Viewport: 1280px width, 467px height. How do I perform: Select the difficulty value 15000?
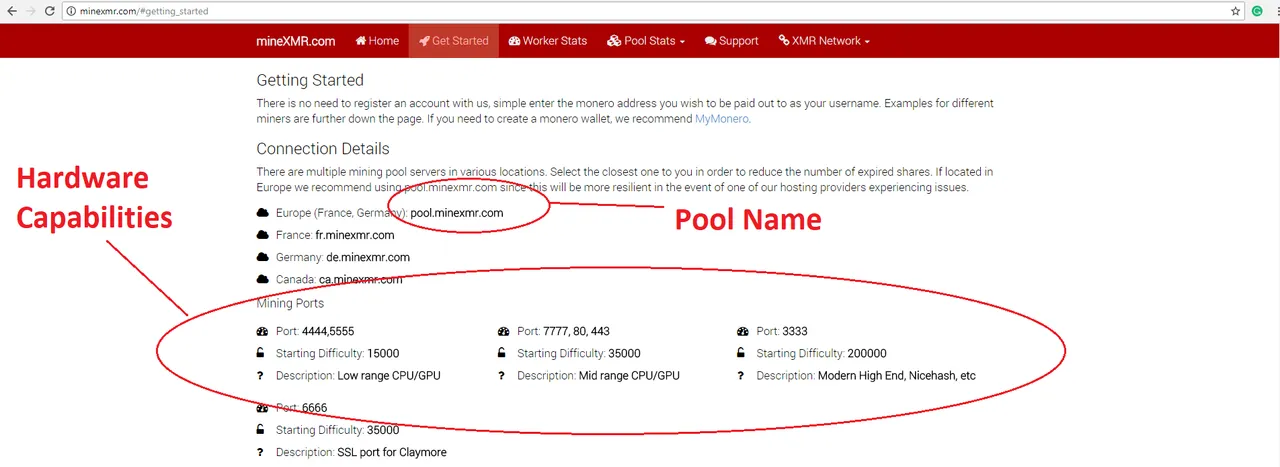383,353
